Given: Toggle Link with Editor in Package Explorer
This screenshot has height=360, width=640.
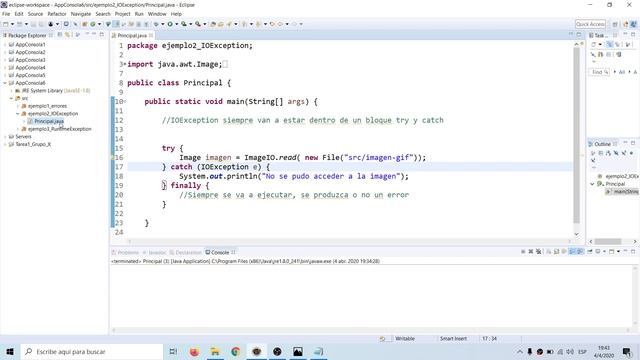Looking at the screenshot, I should coord(66,35).
